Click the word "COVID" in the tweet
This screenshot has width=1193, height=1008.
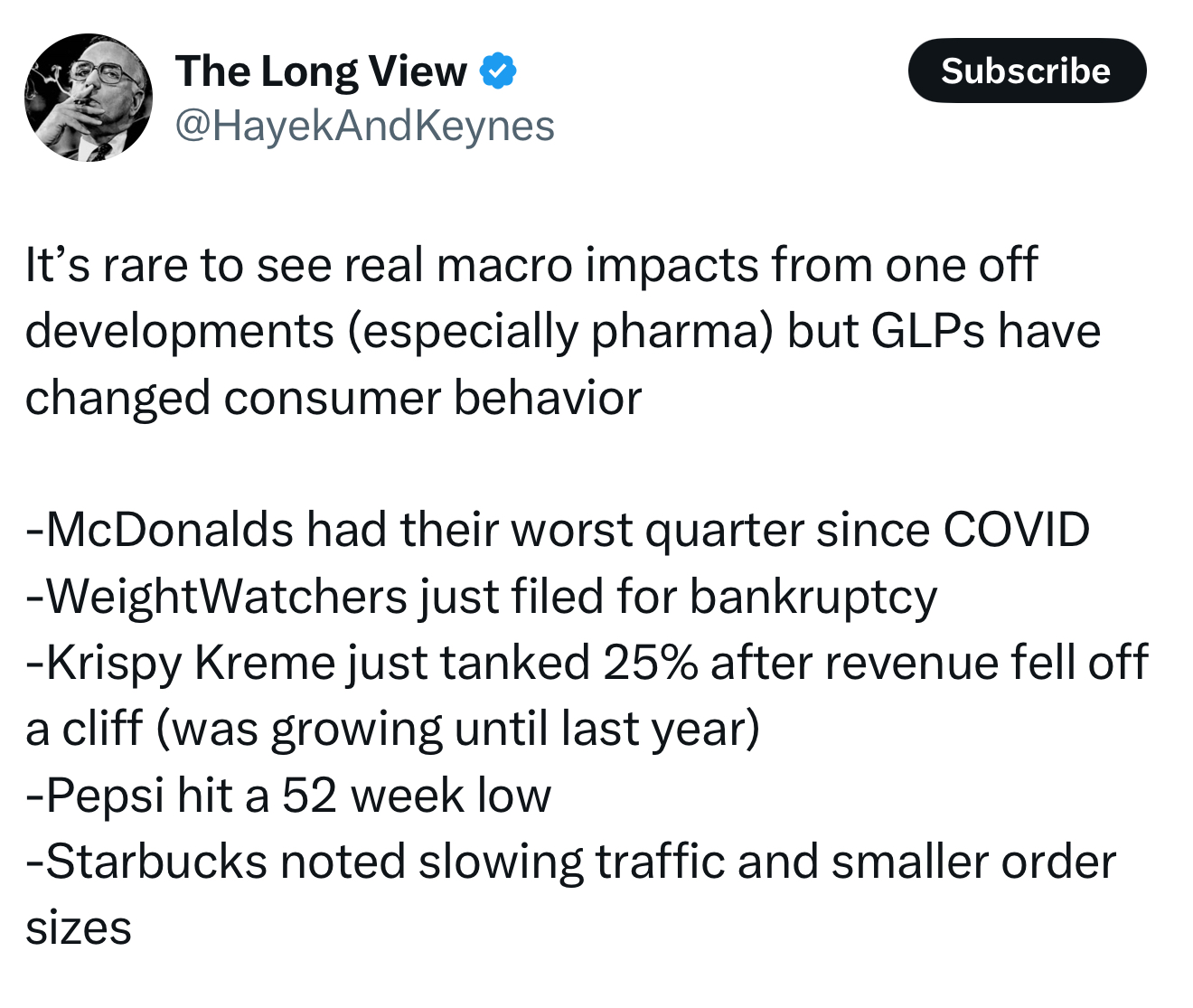click(x=1016, y=530)
